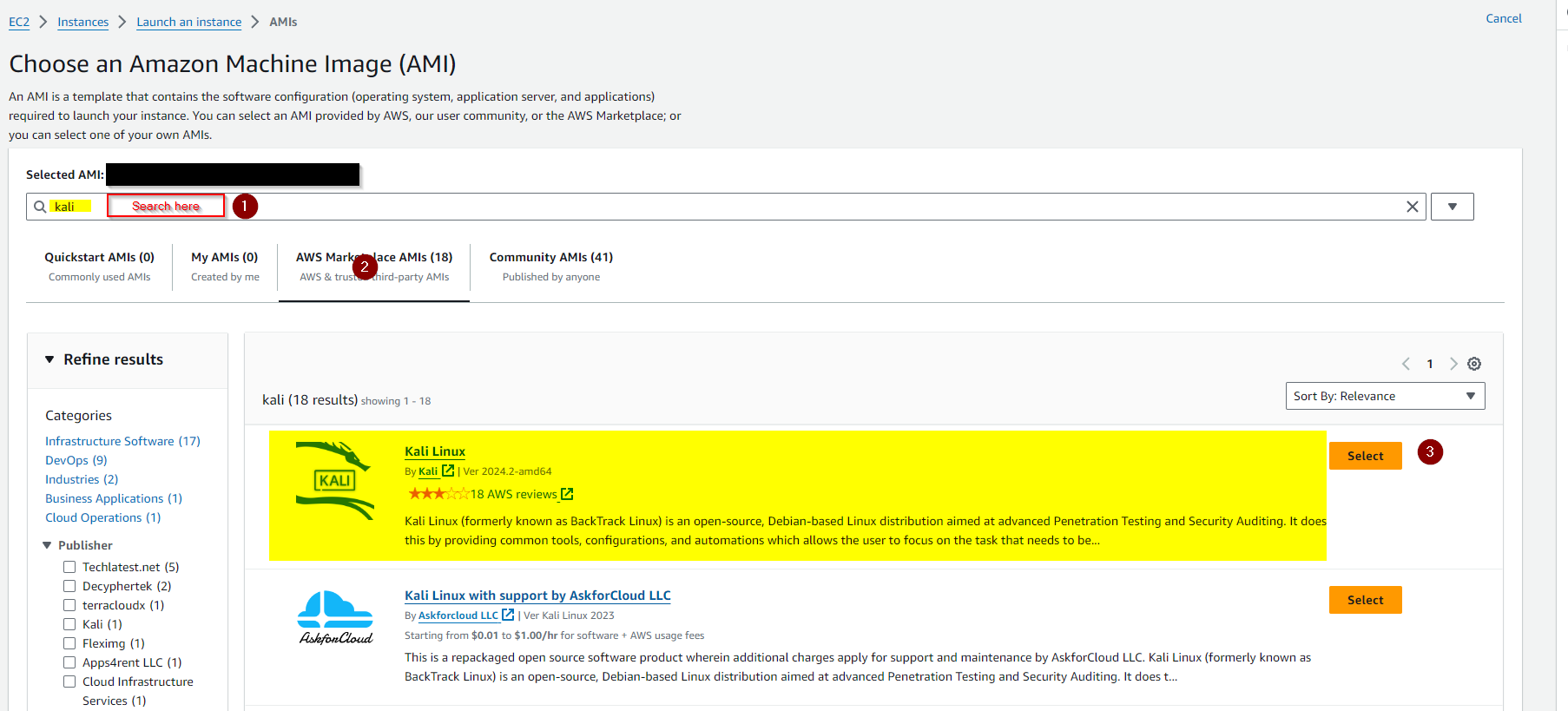Click page number 1 in pagination
The height and width of the screenshot is (711, 1568).
[1430, 364]
